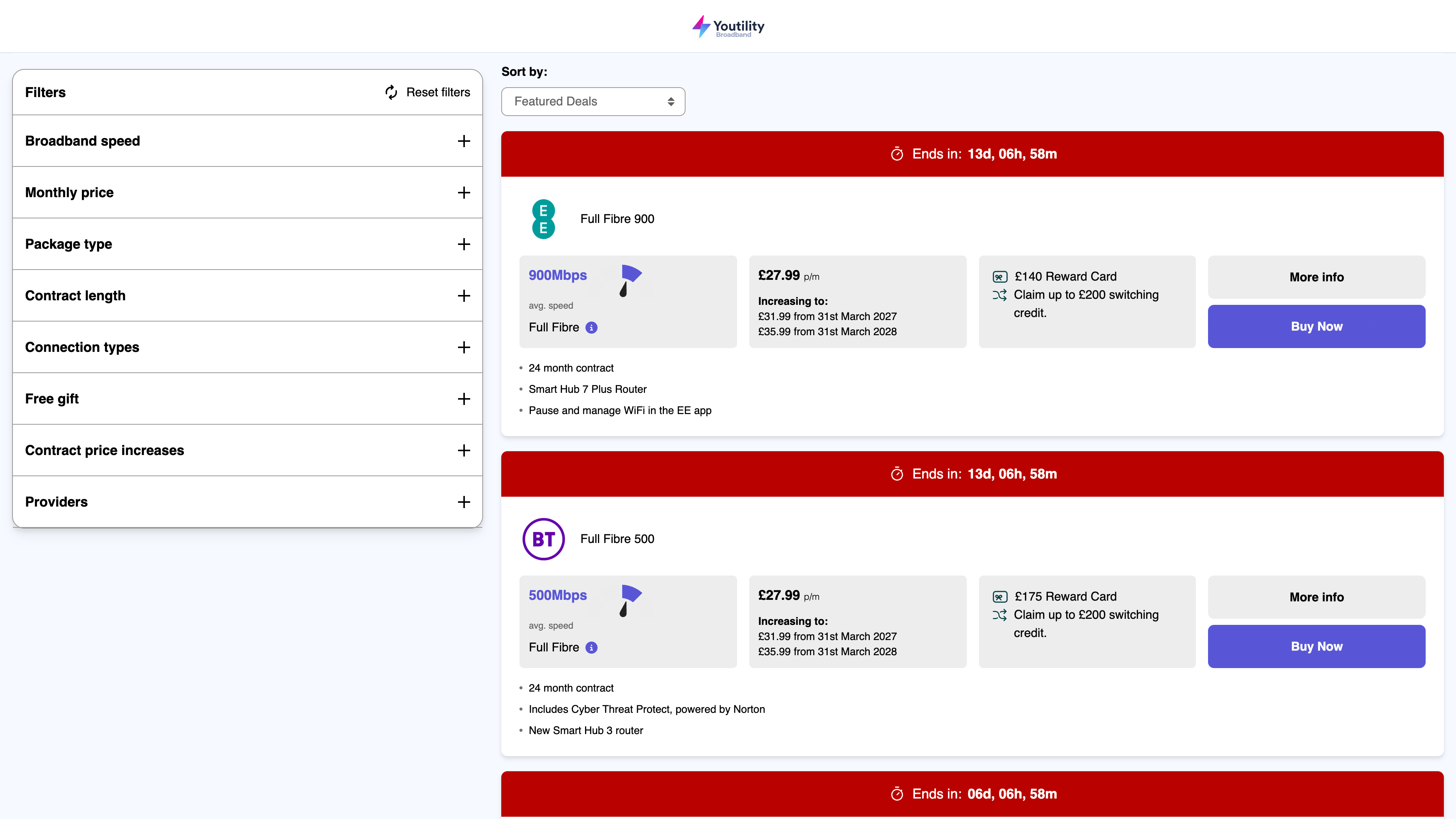Open Full Fibre info icon on EE deal
1456x819 pixels.
591,328
